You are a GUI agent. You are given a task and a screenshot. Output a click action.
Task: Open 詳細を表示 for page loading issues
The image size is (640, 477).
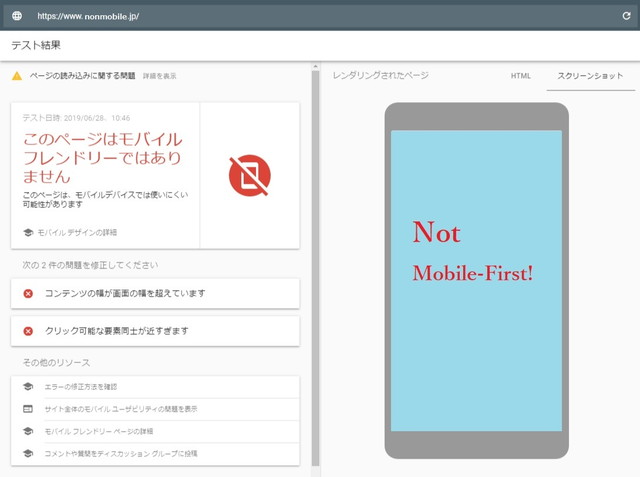click(159, 76)
